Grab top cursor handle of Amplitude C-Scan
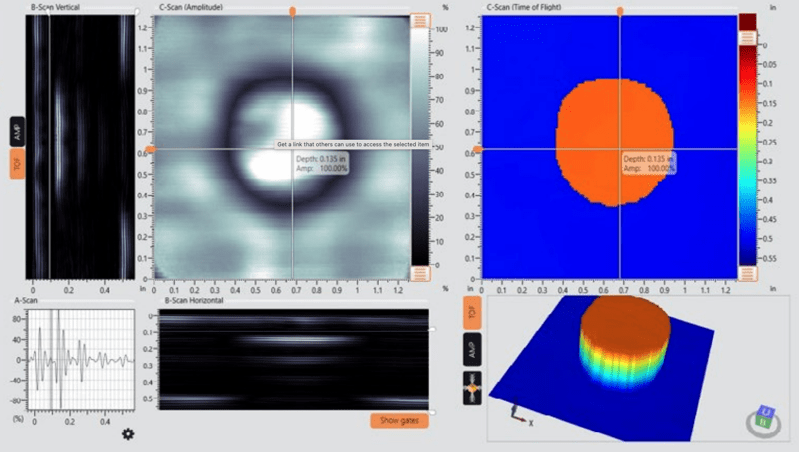Screen dimensions: 799x452 (292, 11)
